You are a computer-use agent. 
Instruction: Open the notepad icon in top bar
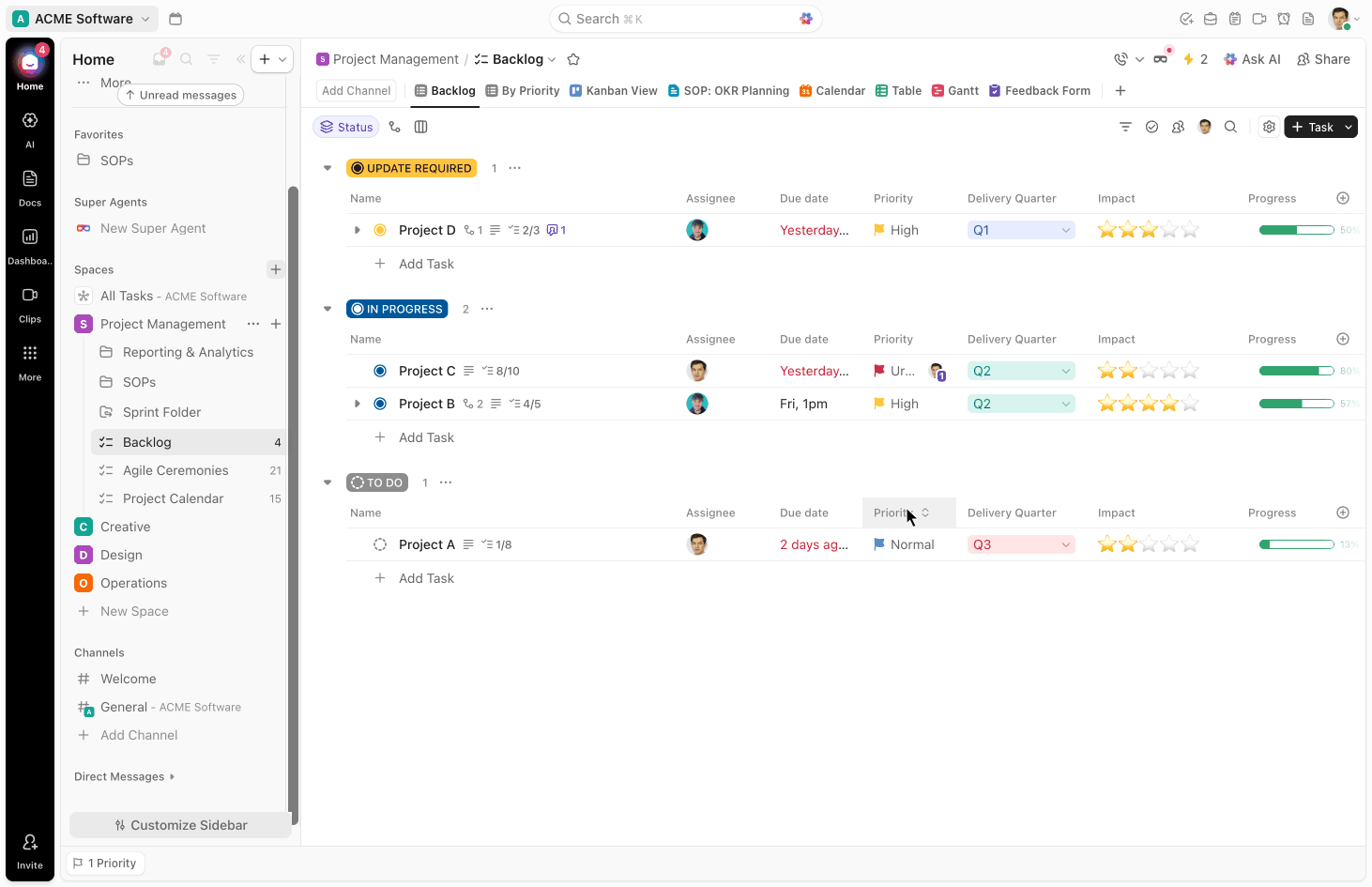click(x=1235, y=18)
